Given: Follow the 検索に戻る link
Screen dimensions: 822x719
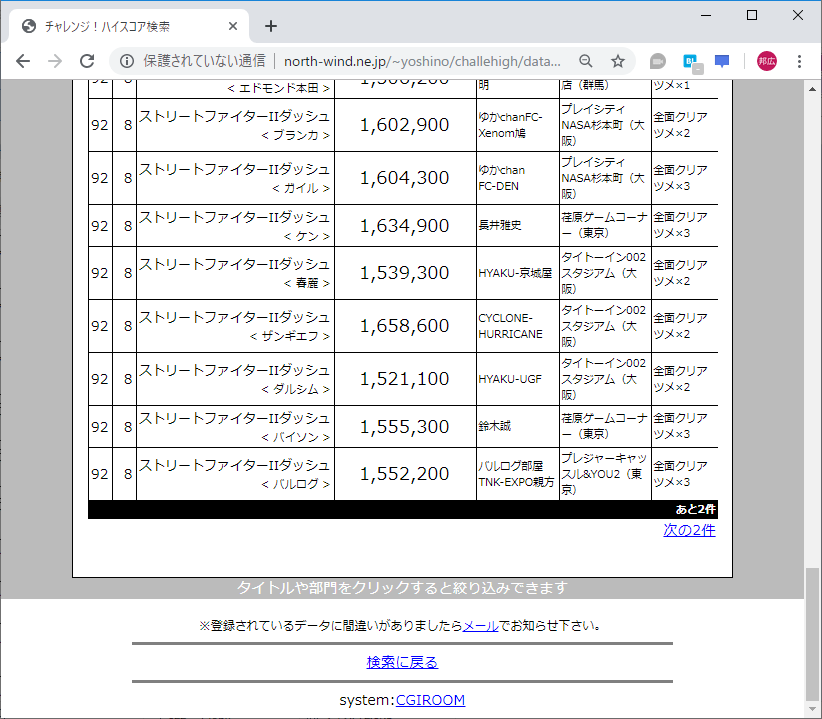Looking at the screenshot, I should tap(402, 662).
